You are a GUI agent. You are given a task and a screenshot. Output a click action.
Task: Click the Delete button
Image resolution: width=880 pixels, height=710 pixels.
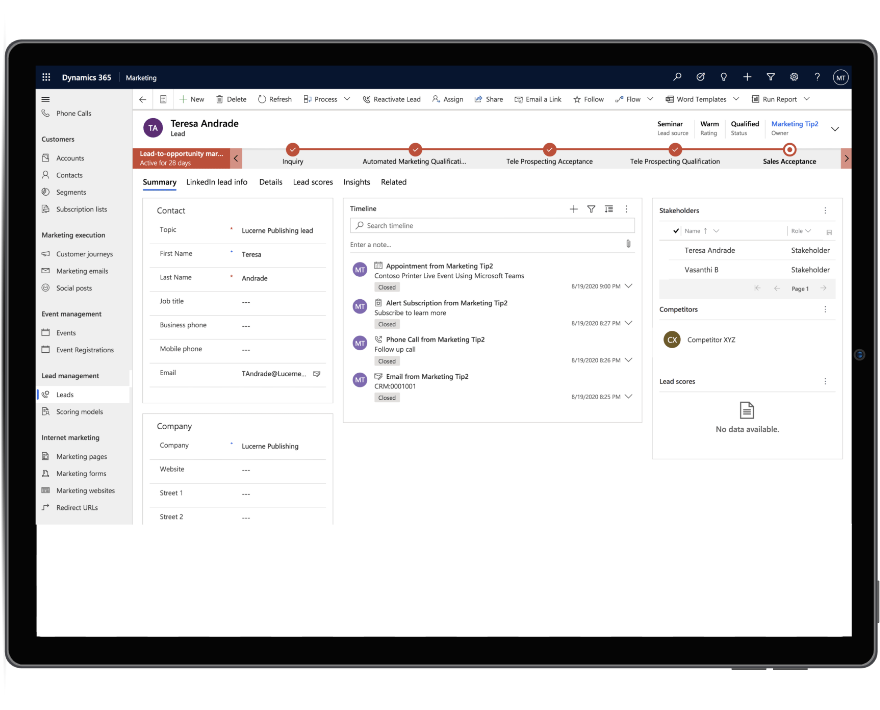coord(231,99)
